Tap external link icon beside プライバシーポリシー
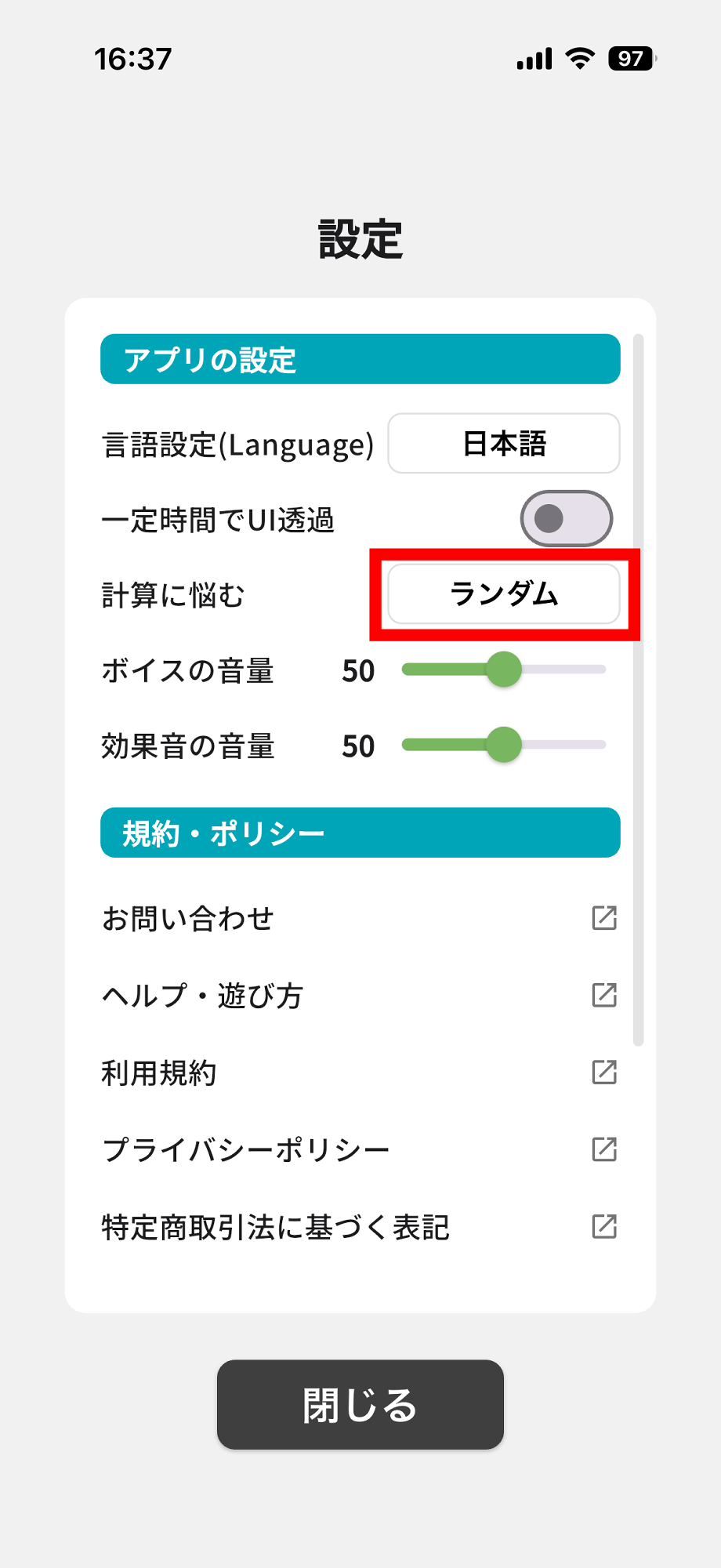This screenshot has width=721, height=1568. (x=604, y=1149)
